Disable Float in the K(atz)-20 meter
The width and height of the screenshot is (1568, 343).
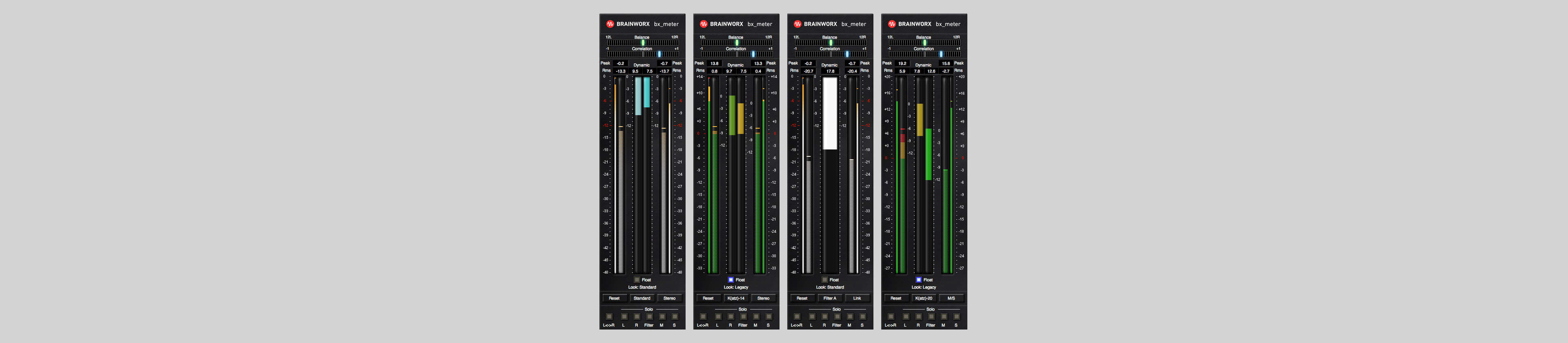click(919, 280)
